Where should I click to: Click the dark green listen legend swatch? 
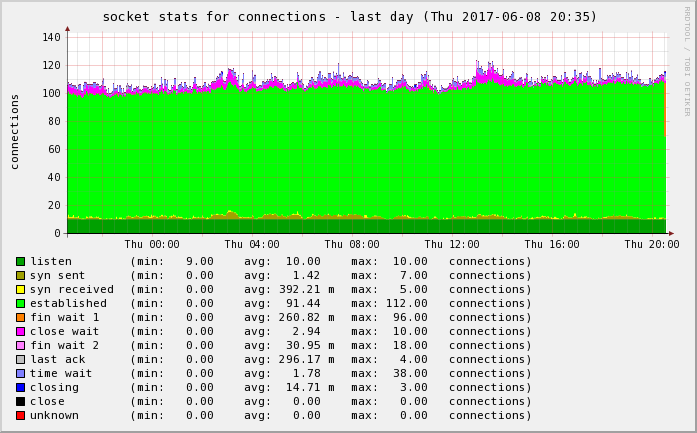[x=20, y=261]
